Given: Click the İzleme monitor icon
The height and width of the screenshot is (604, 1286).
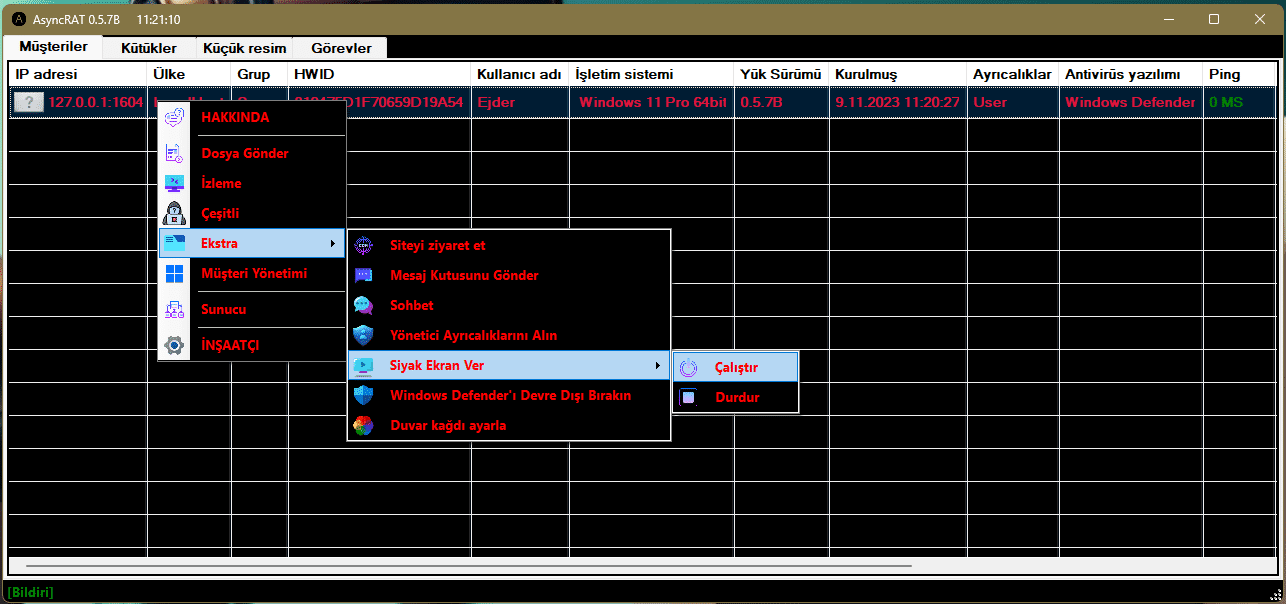Looking at the screenshot, I should (x=174, y=183).
